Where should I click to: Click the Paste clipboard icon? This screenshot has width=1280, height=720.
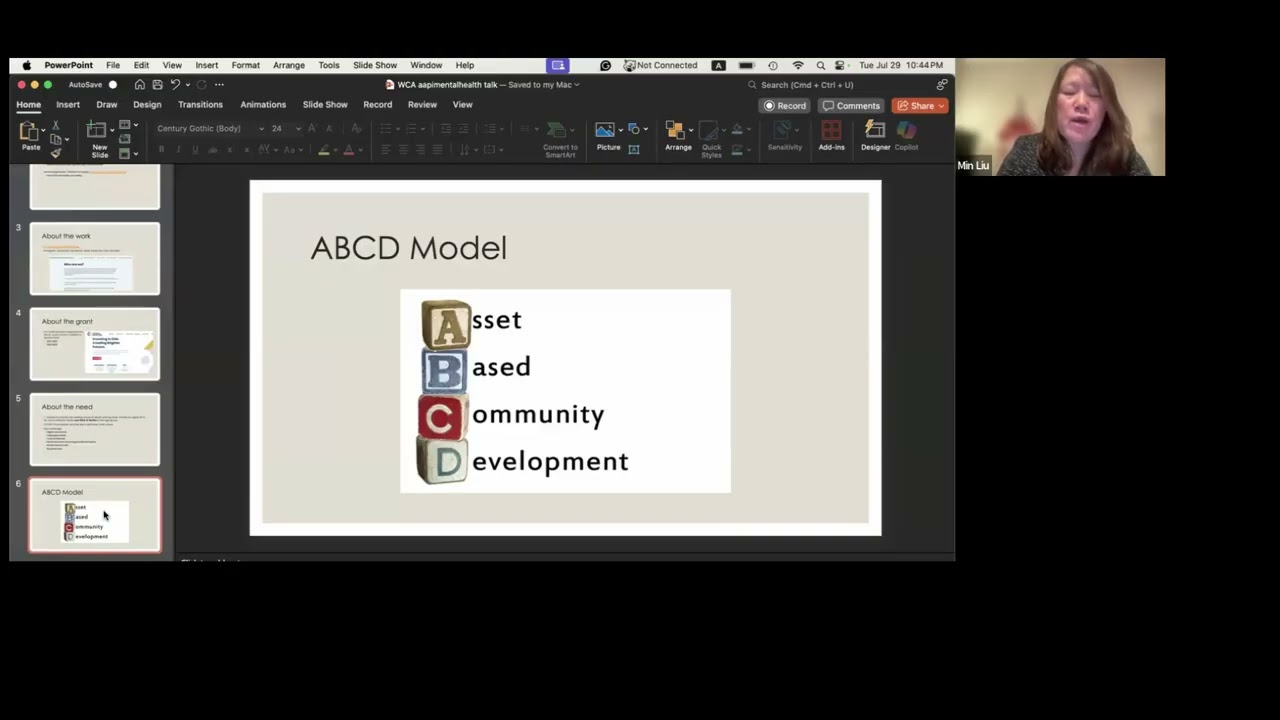pyautogui.click(x=29, y=131)
